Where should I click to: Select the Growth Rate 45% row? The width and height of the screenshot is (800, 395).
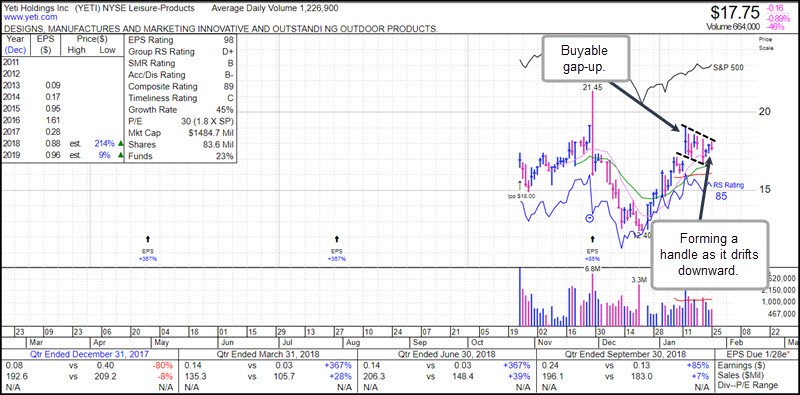pos(181,110)
